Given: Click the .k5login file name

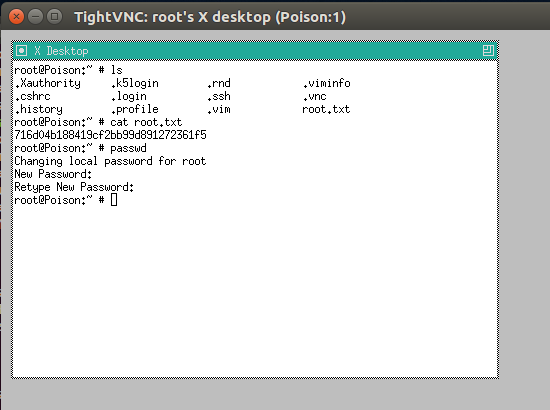Looking at the screenshot, I should [x=135, y=83].
